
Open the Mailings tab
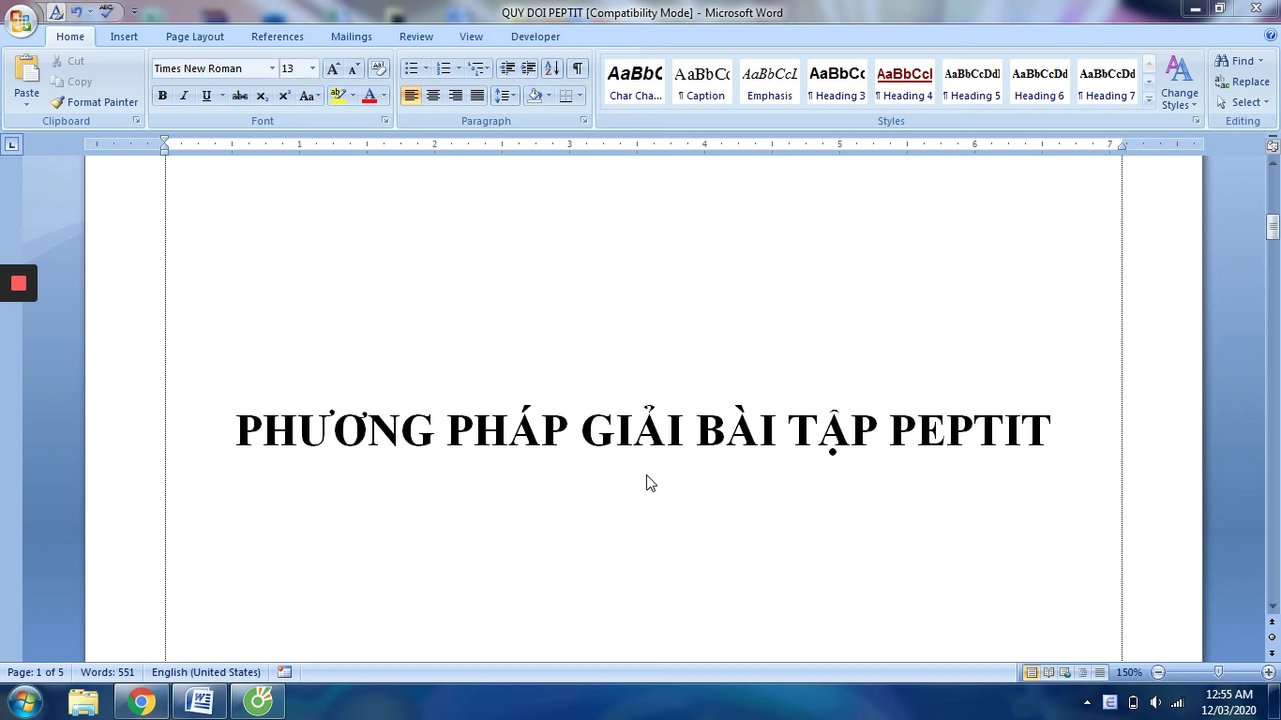(x=351, y=37)
